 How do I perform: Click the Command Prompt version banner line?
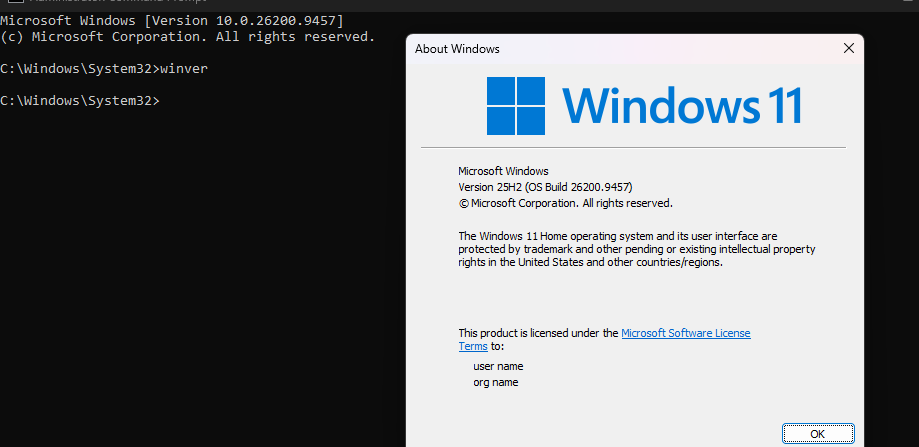click(x=172, y=21)
